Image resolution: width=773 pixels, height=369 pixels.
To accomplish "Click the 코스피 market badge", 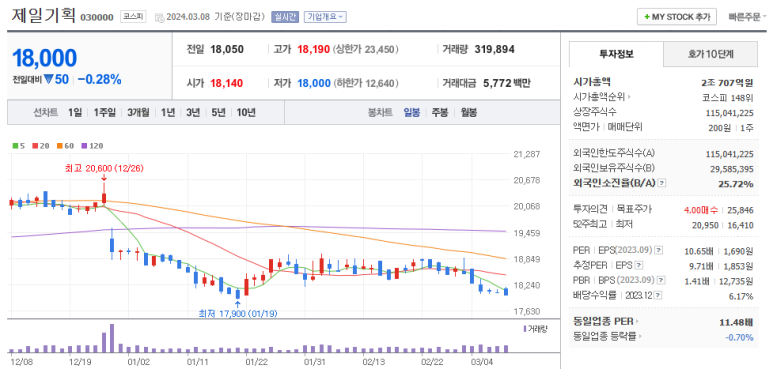I will tap(133, 16).
